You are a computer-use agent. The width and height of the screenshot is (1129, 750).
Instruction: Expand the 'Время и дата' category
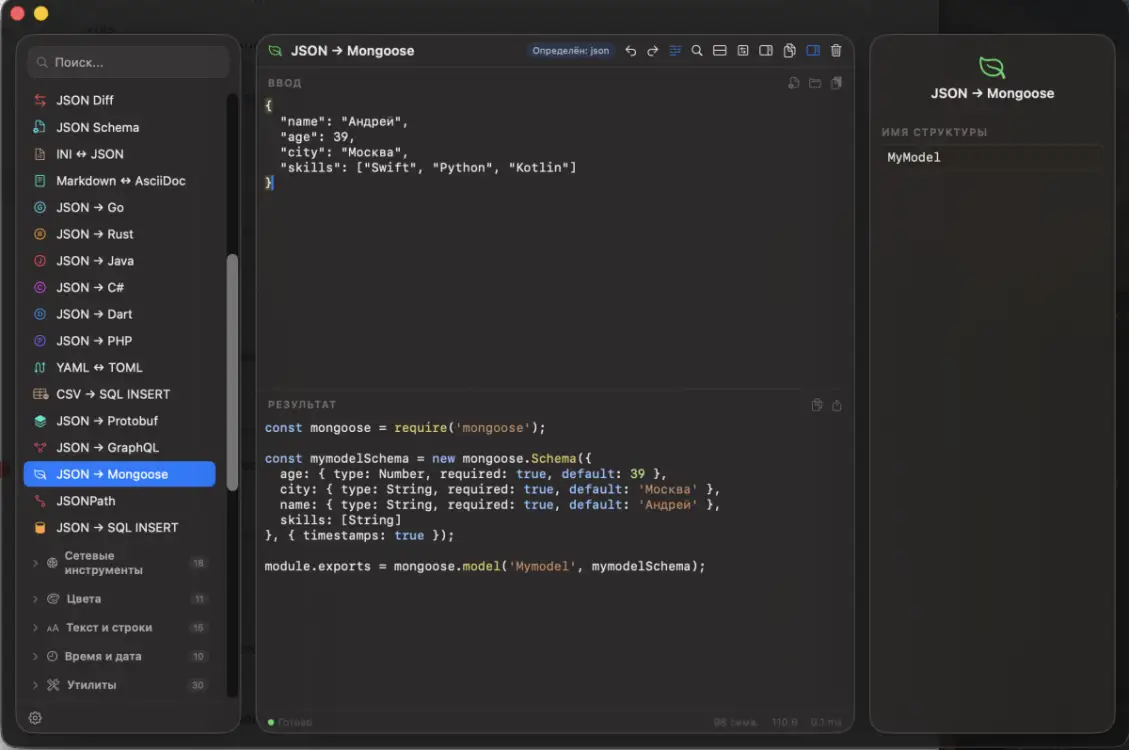[x=120, y=656]
